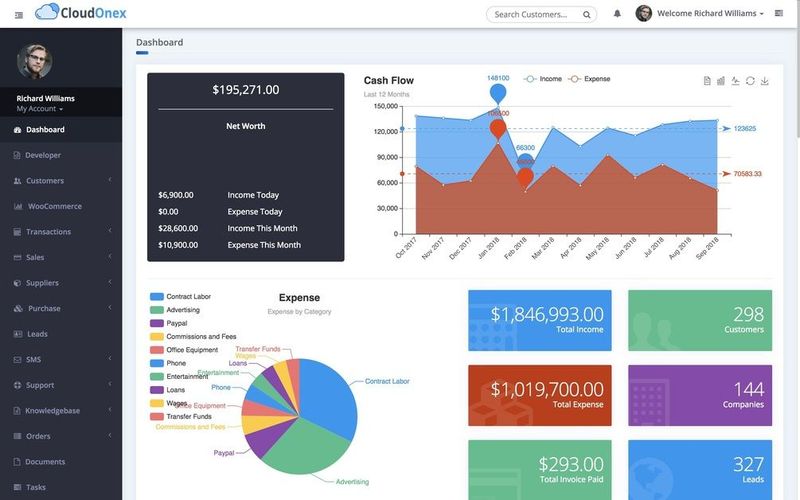
Task: Open the Total Invoice Paid card
Action: (x=540, y=470)
